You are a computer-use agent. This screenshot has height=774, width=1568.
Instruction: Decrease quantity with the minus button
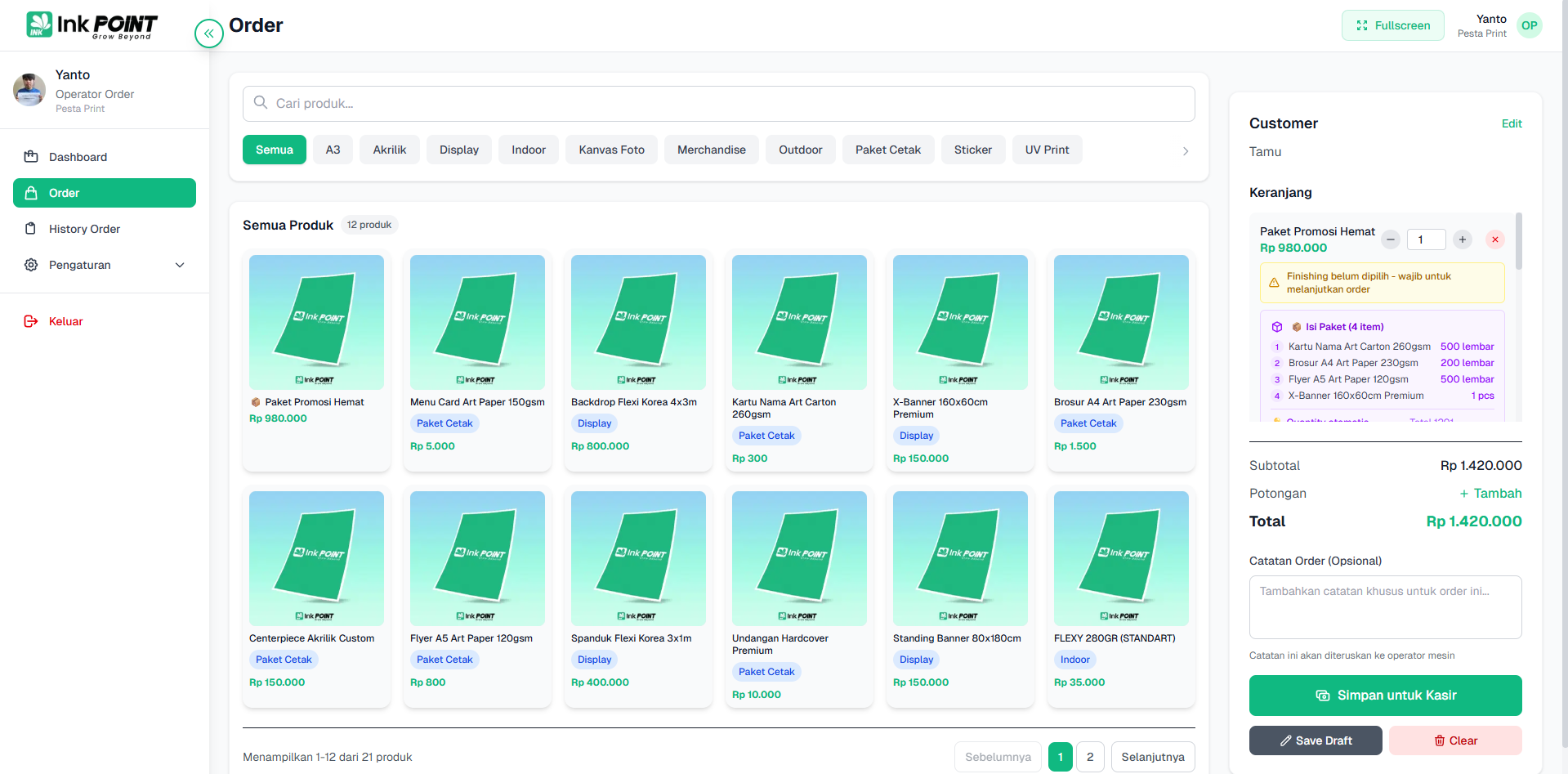[1390, 239]
